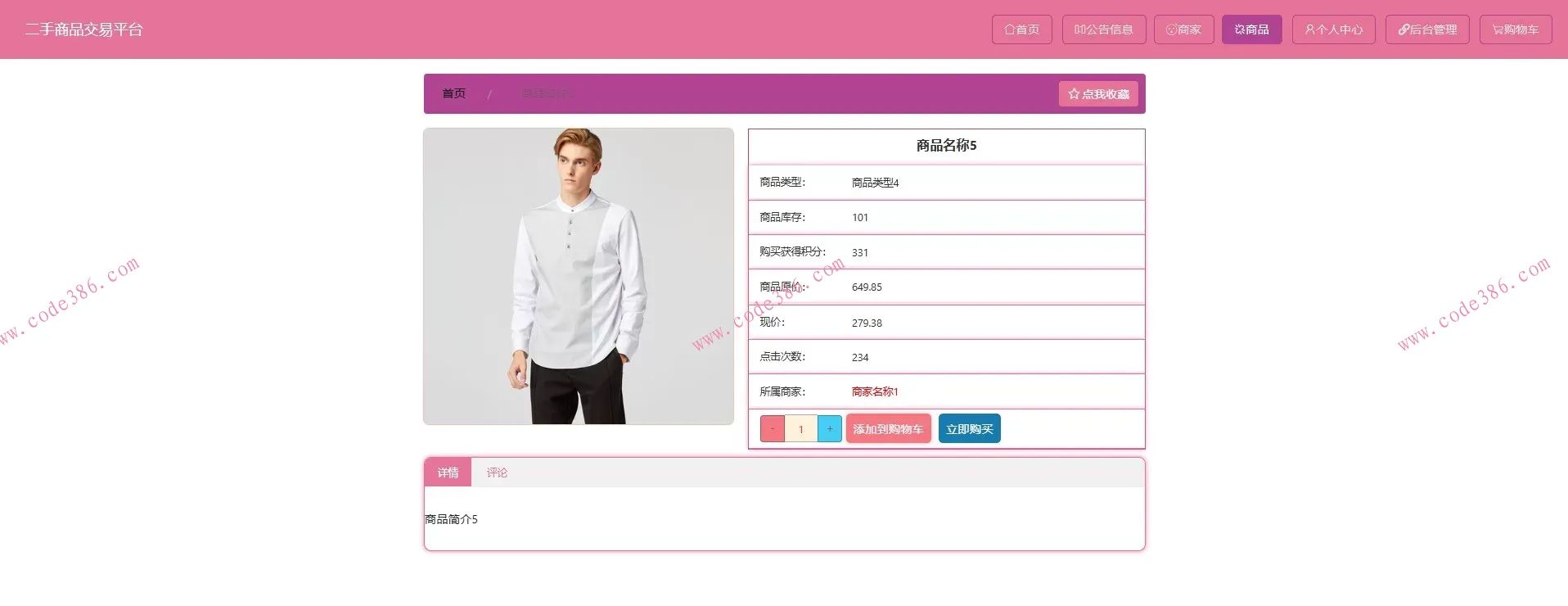Click 立即购买 button

point(969,429)
